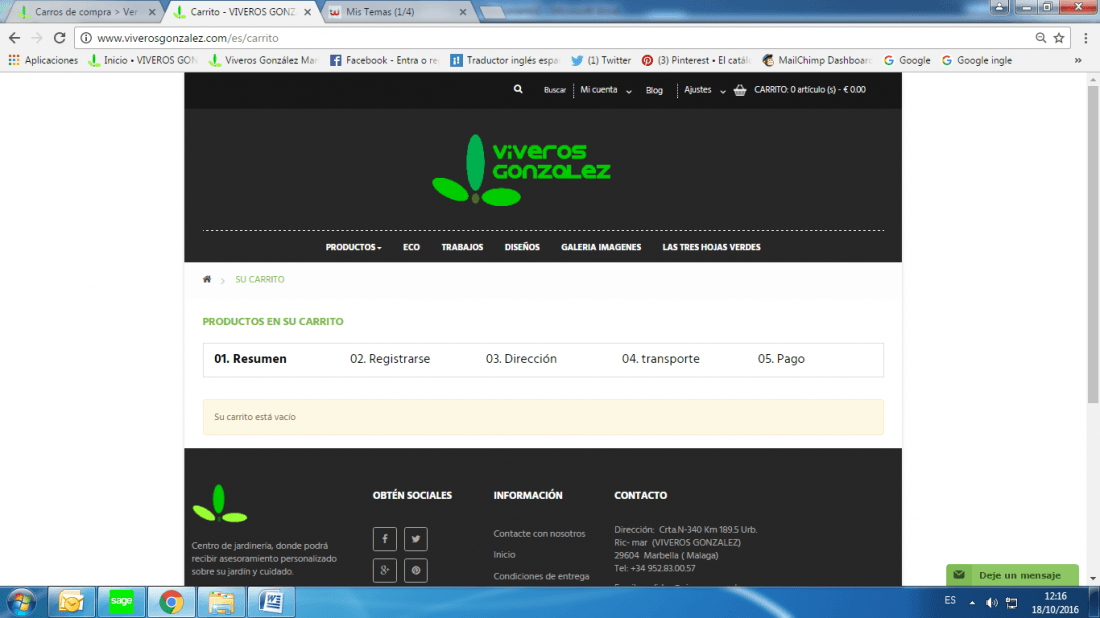Open the Pinterest social icon in footer
1100x618 pixels.
(x=415, y=570)
